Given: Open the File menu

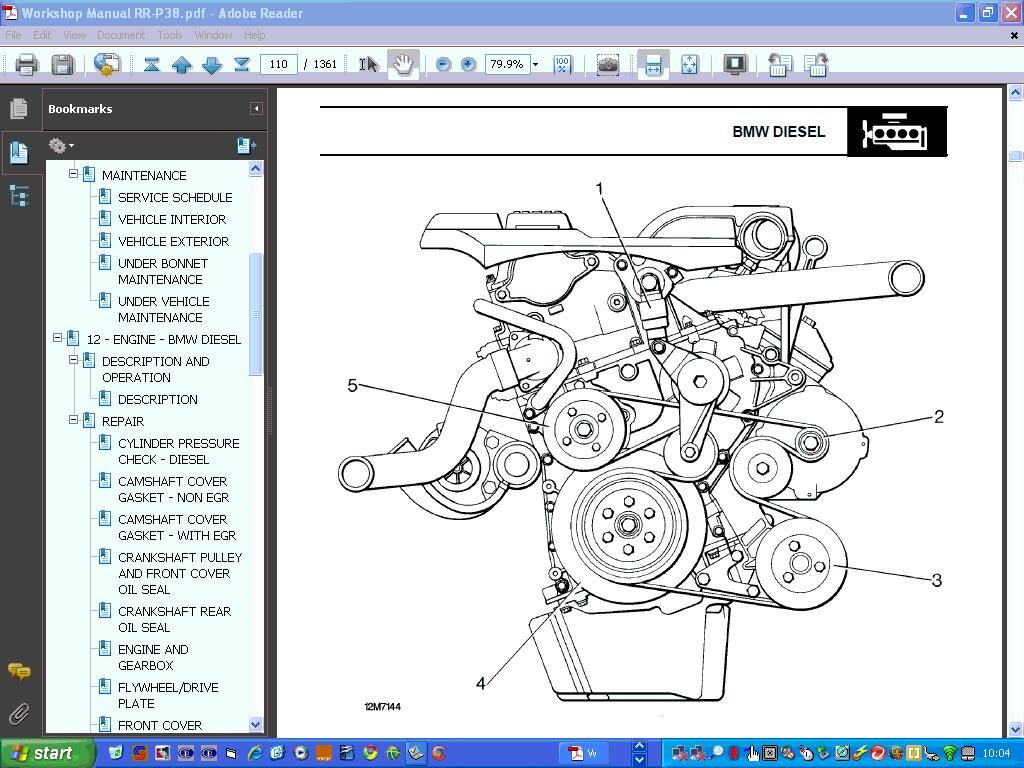Looking at the screenshot, I should (13, 35).
